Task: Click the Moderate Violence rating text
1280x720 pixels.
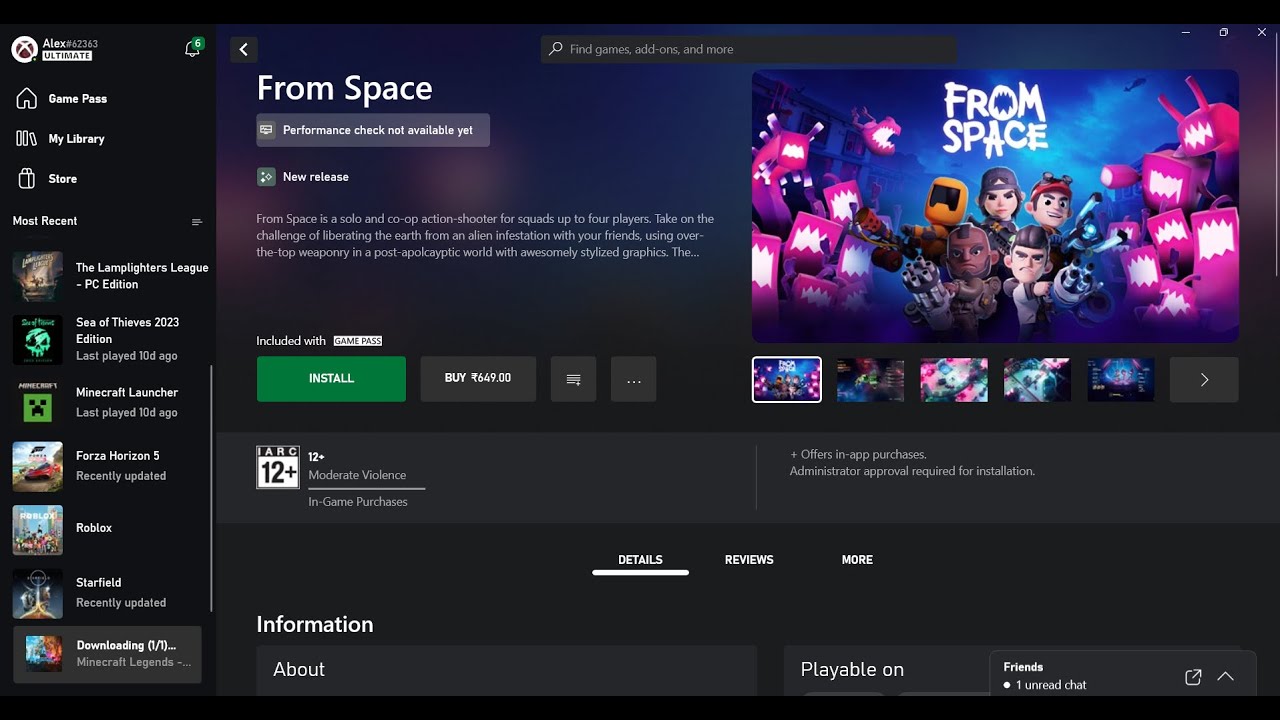Action: [x=357, y=475]
